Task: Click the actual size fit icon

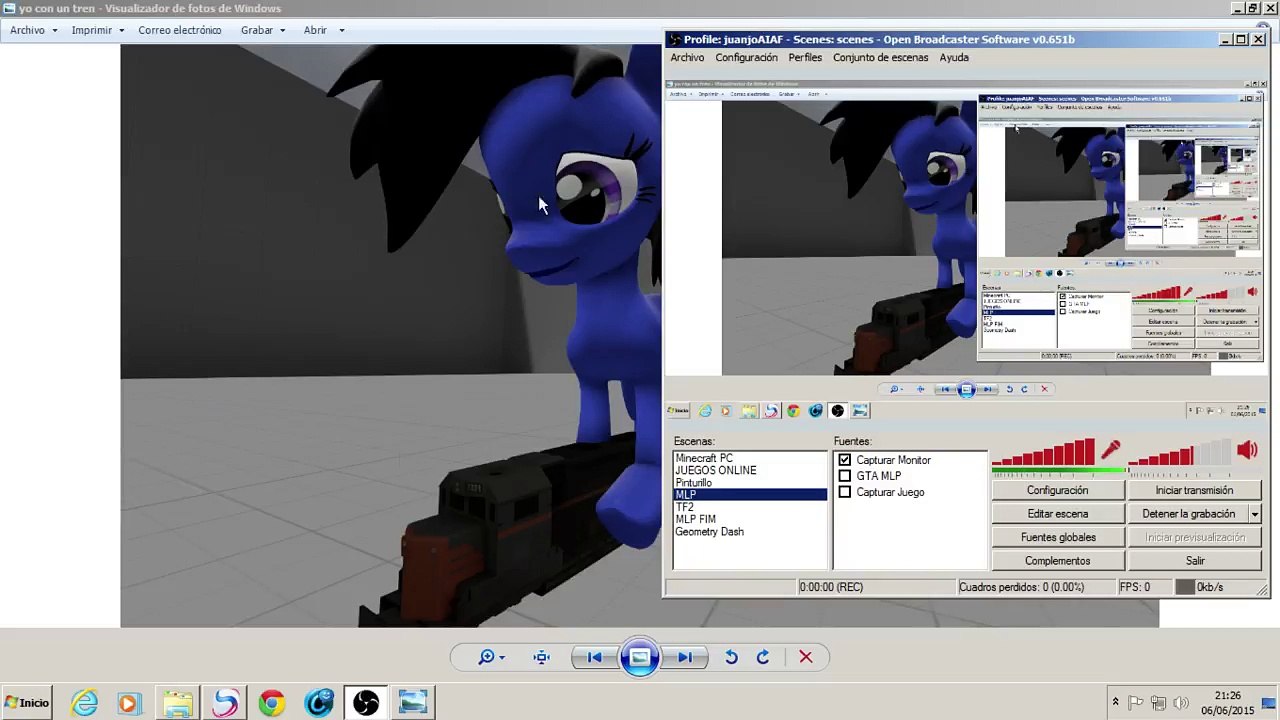Action: [x=541, y=657]
